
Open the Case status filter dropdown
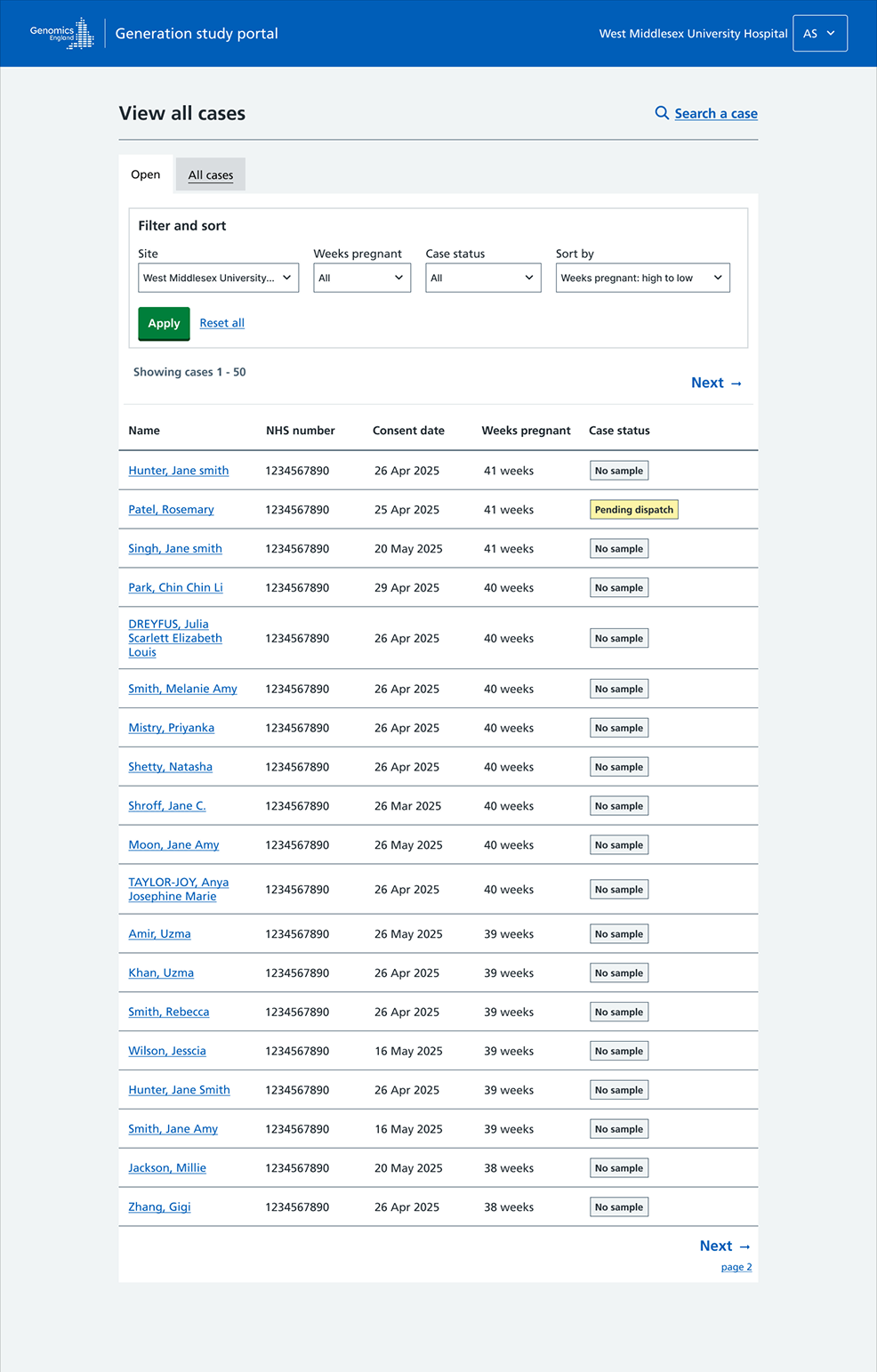coord(483,278)
